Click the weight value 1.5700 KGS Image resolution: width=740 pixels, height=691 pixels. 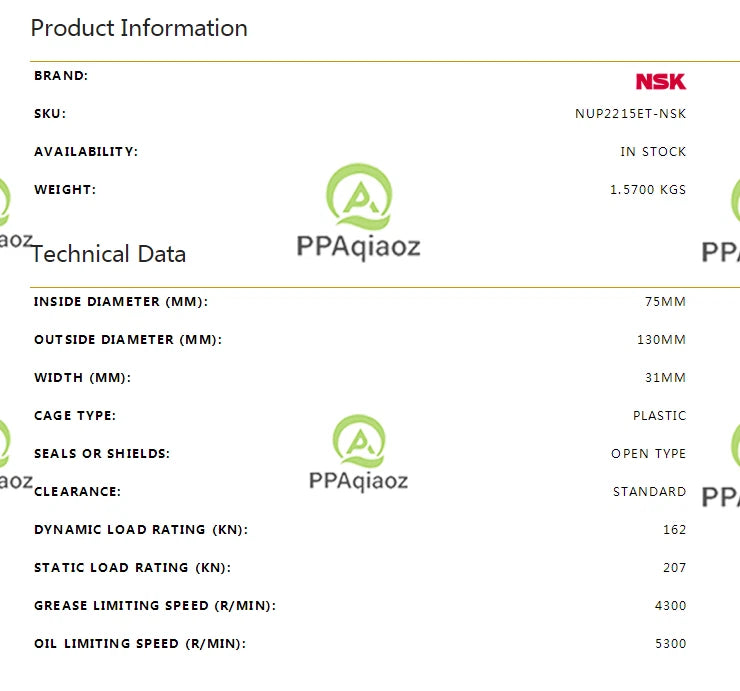648,190
